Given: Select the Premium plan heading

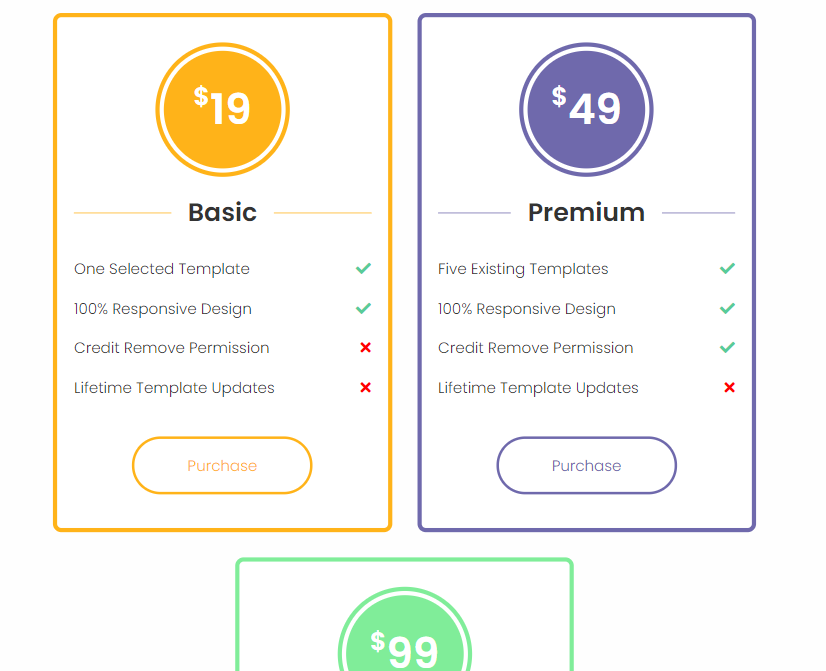Looking at the screenshot, I should (586, 212).
